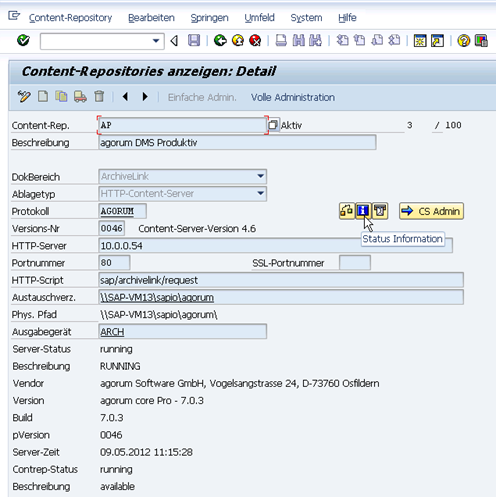Go to next entry arrow
Image resolution: width=496 pixels, height=497 pixels.
[x=145, y=97]
